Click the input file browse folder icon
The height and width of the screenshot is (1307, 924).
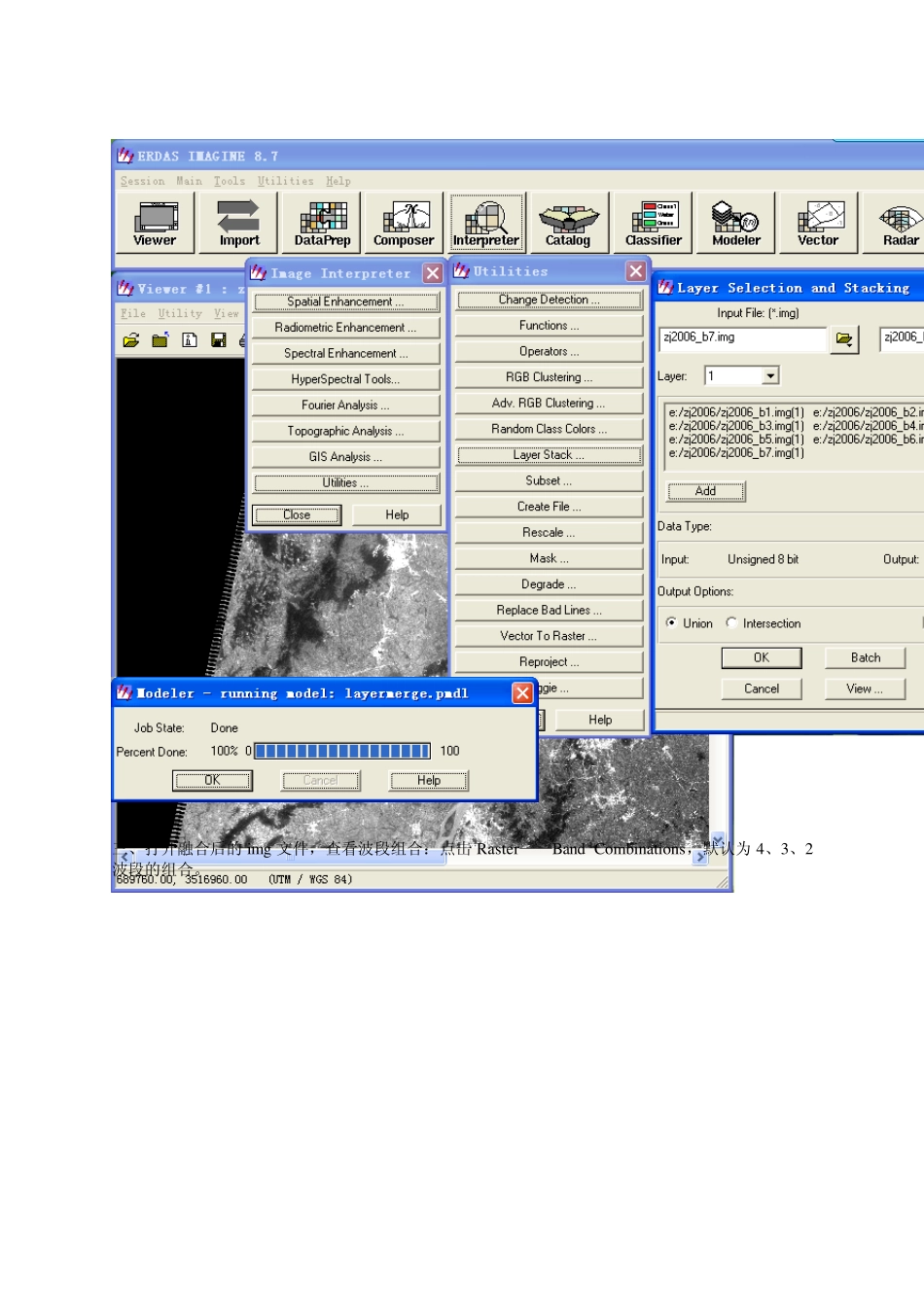[x=843, y=338]
